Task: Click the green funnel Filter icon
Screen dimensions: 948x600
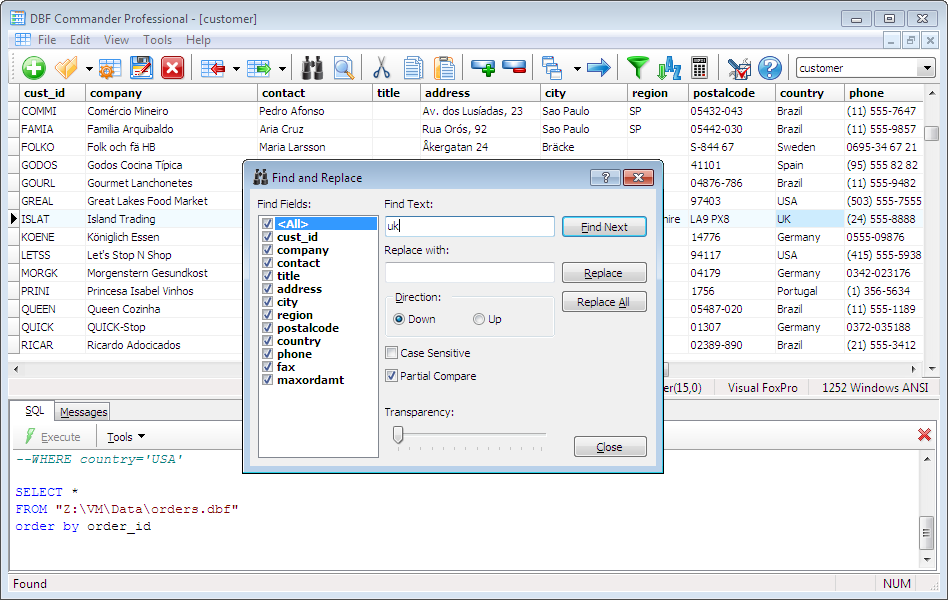Action: [x=637, y=68]
